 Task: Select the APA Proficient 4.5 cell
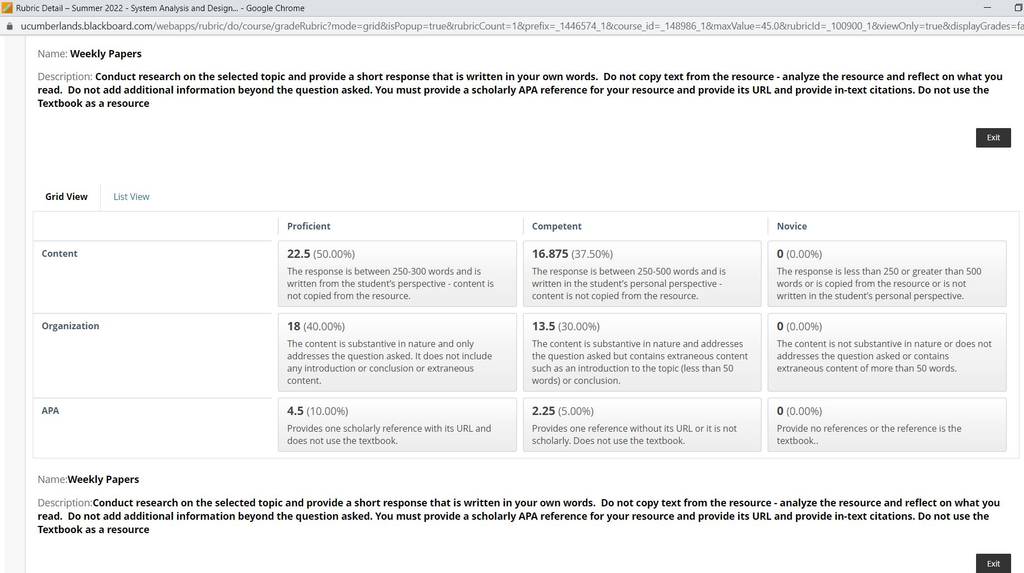tap(397, 425)
